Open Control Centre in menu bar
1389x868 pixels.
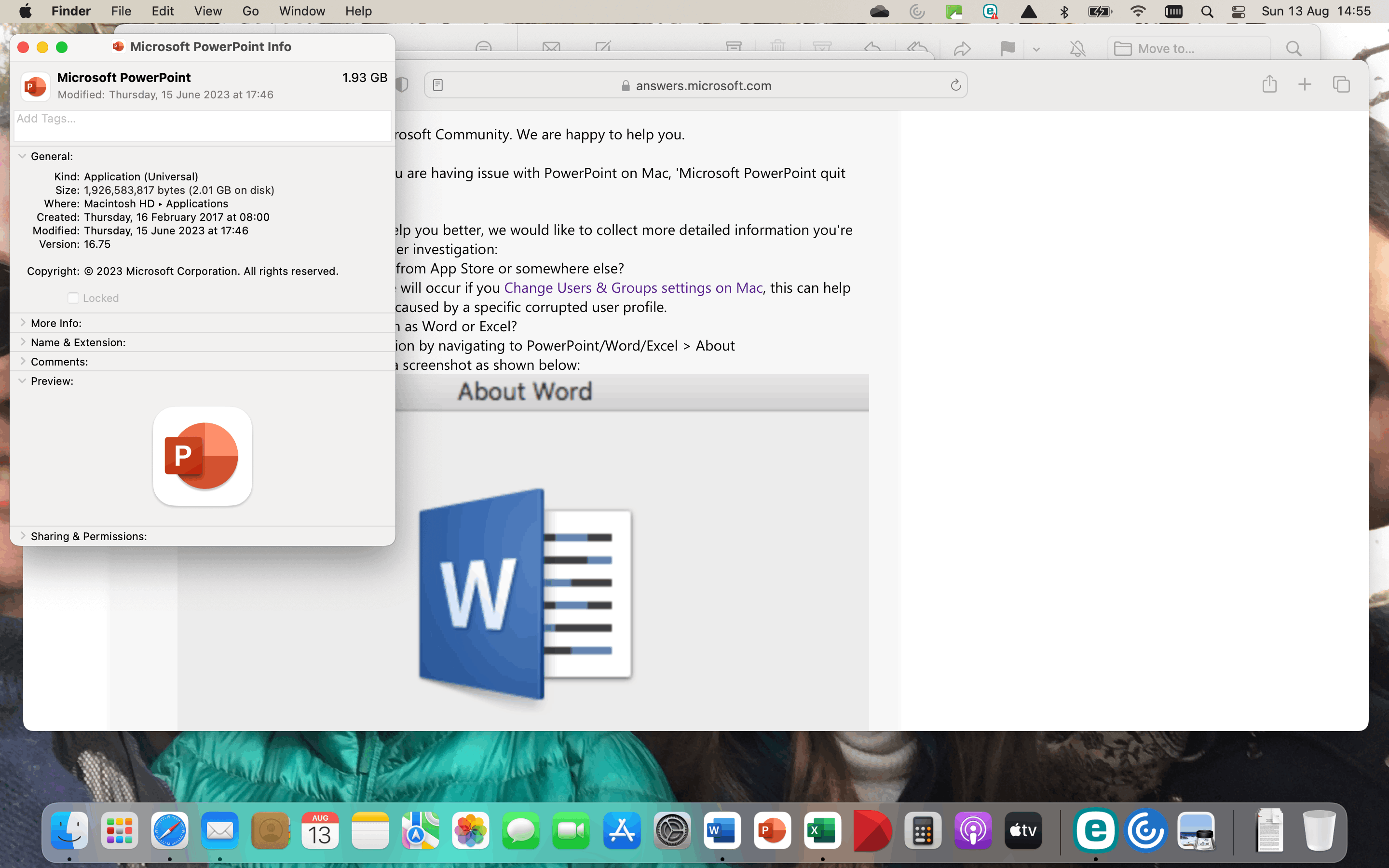coord(1239,12)
